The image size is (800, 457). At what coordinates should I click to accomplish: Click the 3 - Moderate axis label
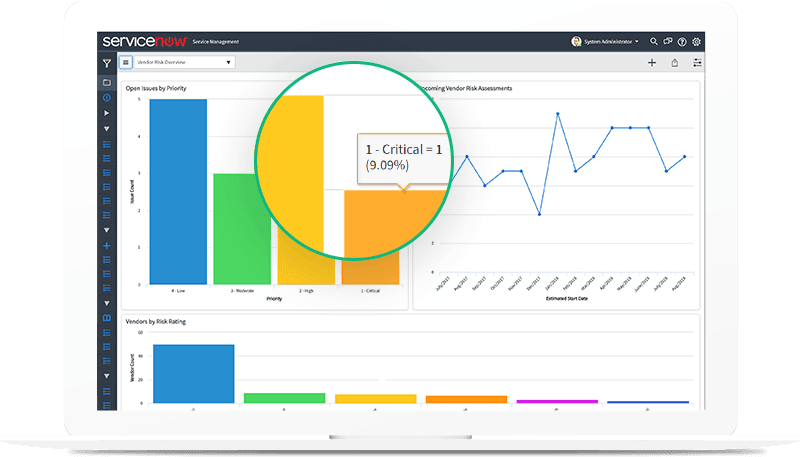(242, 291)
